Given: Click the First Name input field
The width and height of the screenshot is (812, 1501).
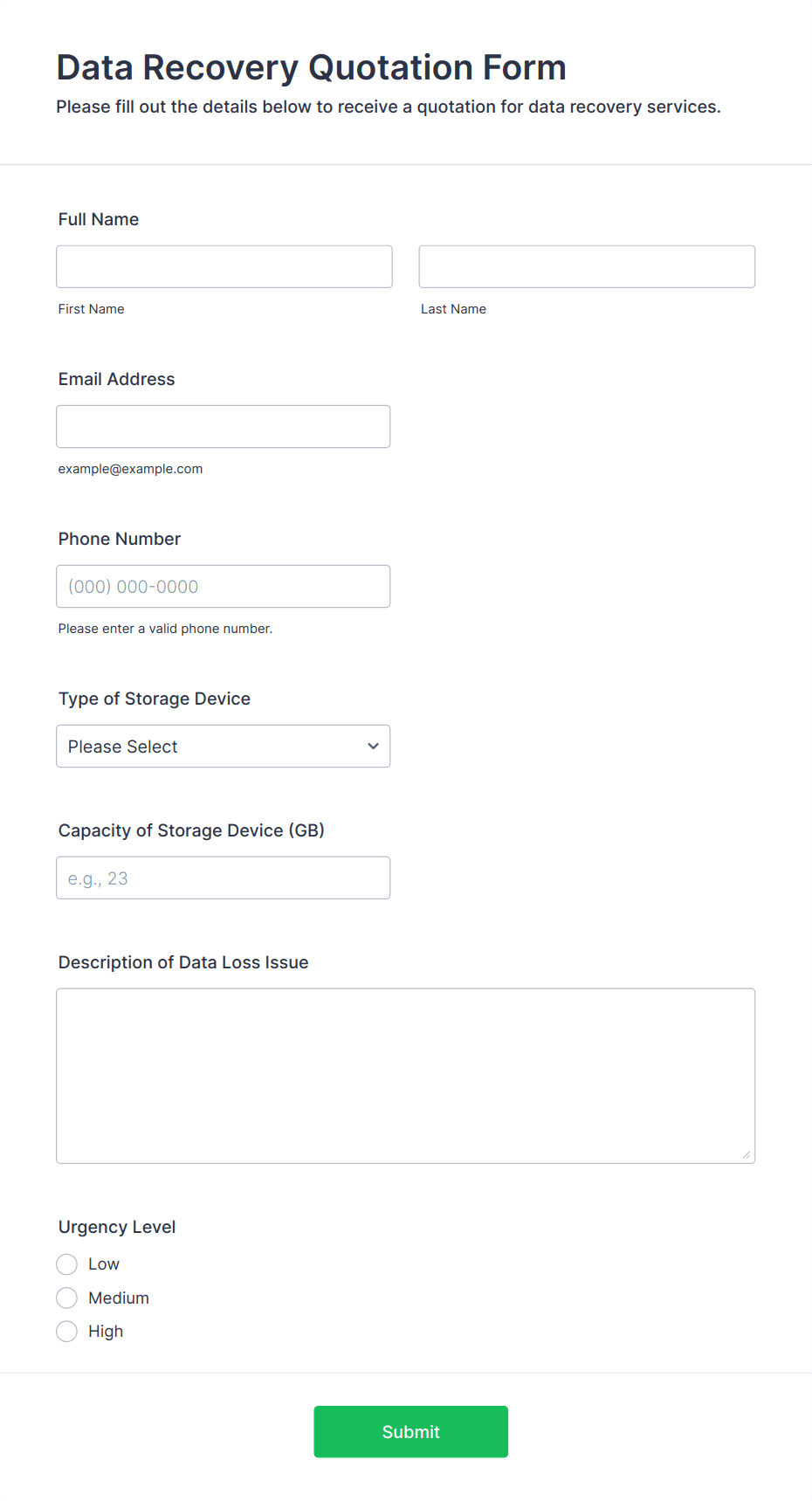Looking at the screenshot, I should (224, 266).
